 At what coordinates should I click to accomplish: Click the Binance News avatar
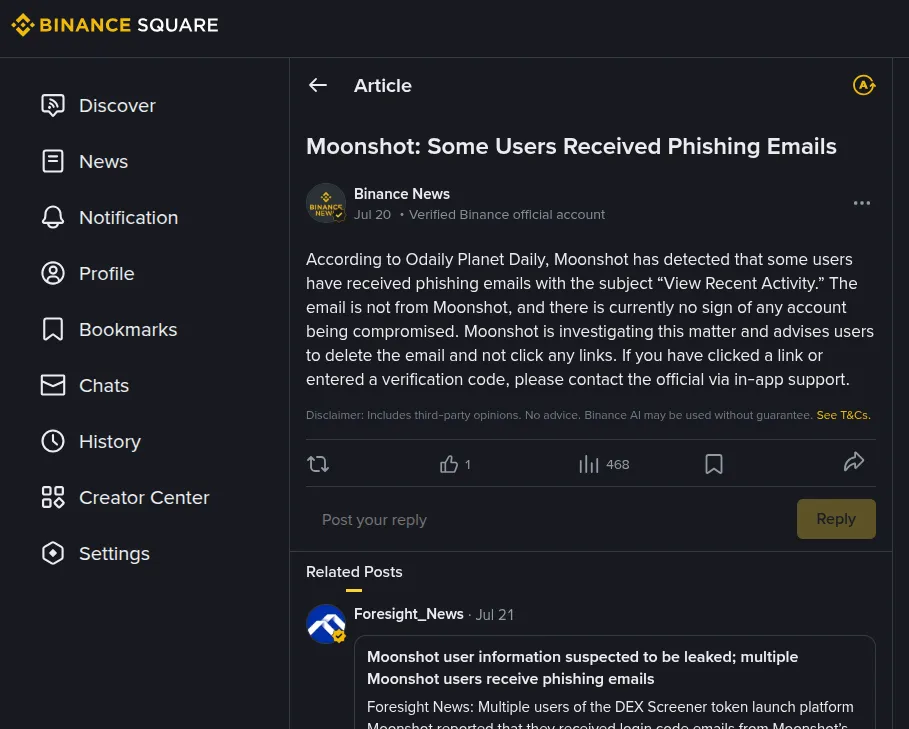click(326, 203)
